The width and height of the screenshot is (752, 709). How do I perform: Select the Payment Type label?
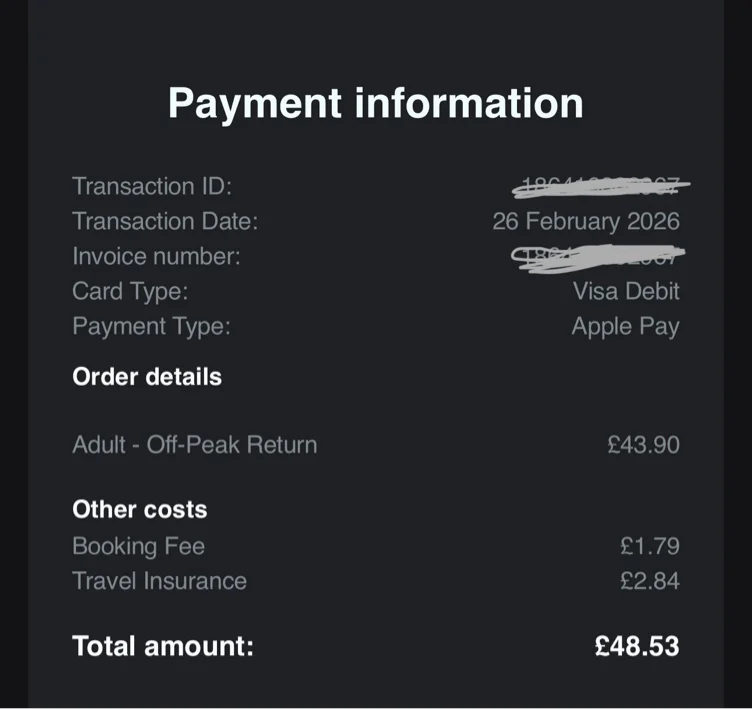click(x=151, y=326)
